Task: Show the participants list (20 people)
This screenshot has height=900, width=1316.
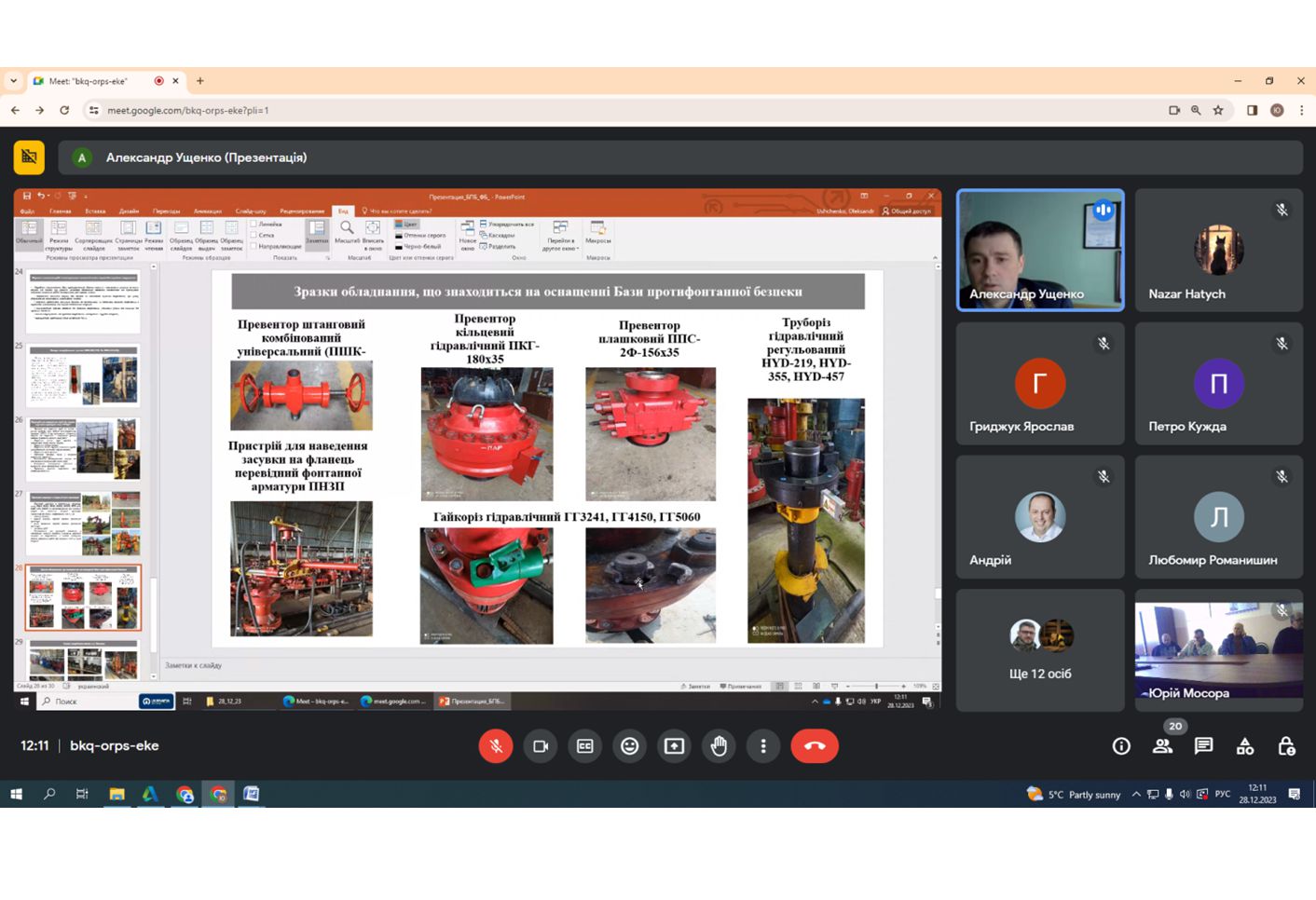Action: pos(1162,746)
